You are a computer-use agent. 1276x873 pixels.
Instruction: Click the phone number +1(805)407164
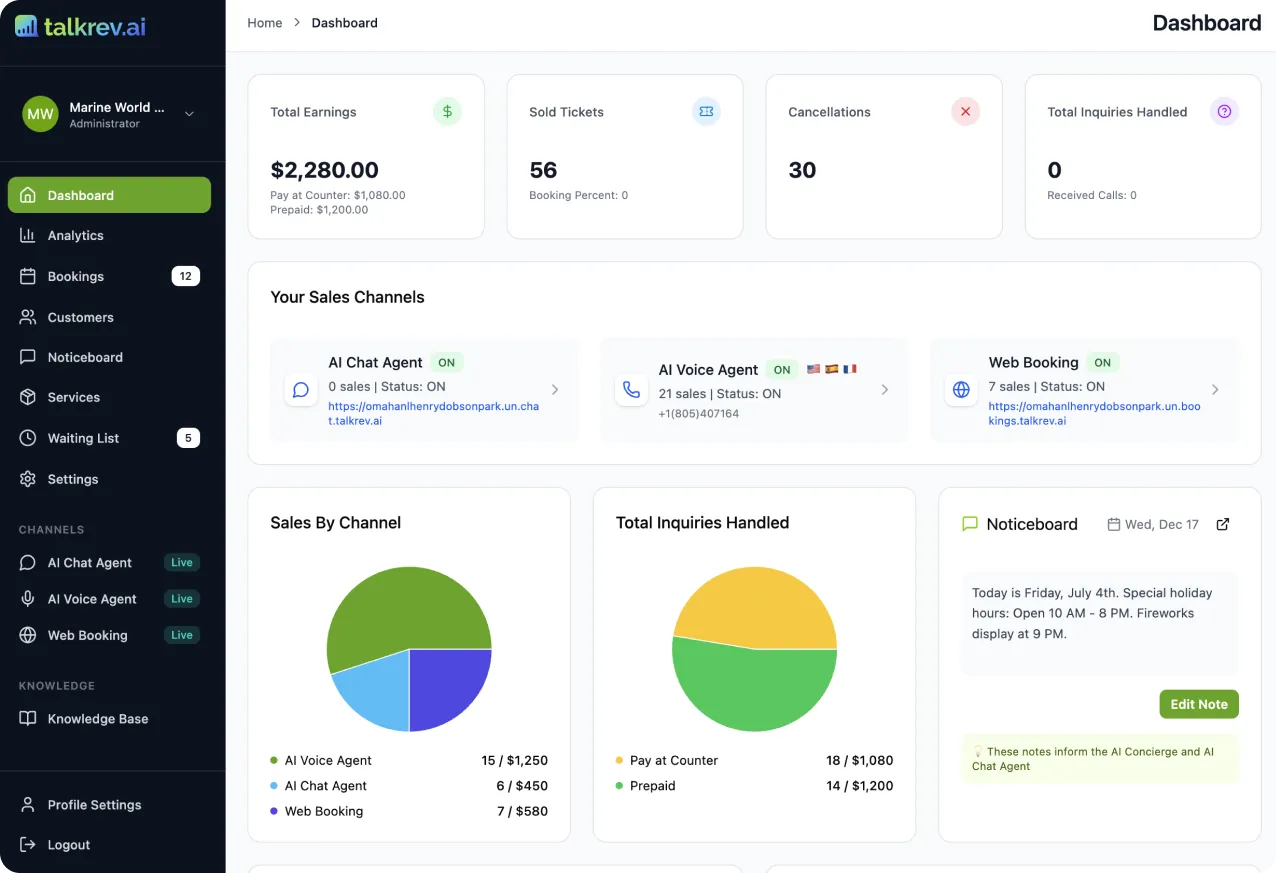pos(699,413)
